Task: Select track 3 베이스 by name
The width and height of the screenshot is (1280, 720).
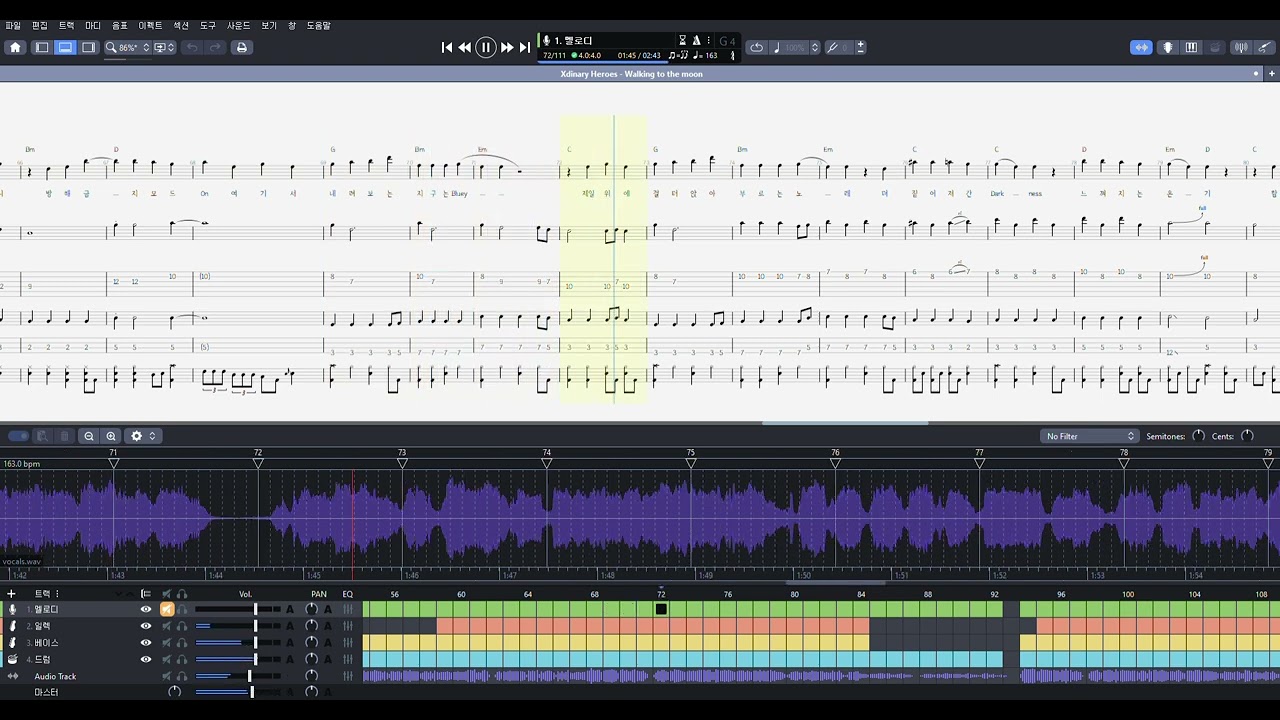Action: click(47, 642)
